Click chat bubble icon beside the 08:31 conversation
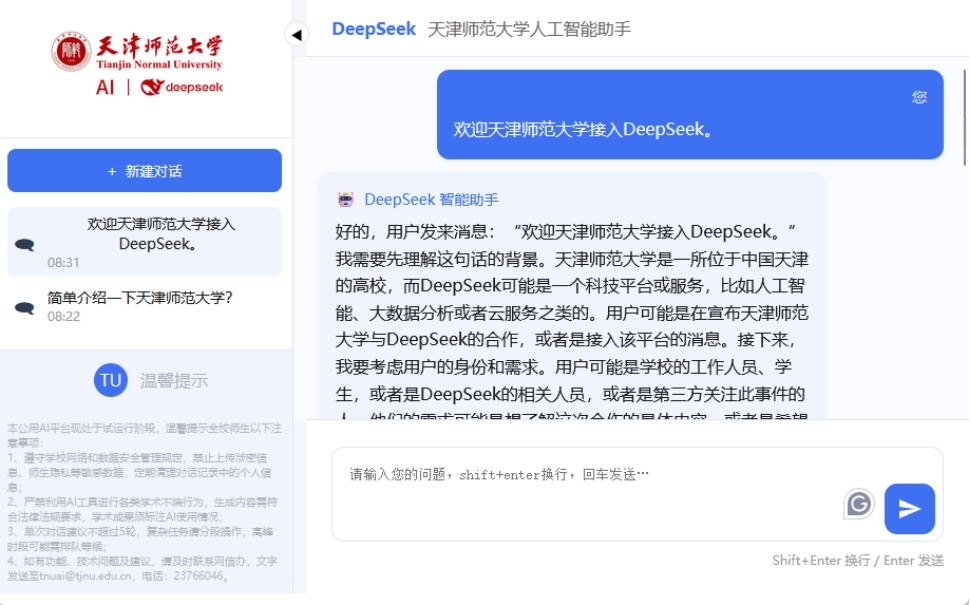The image size is (970, 605). (24, 244)
